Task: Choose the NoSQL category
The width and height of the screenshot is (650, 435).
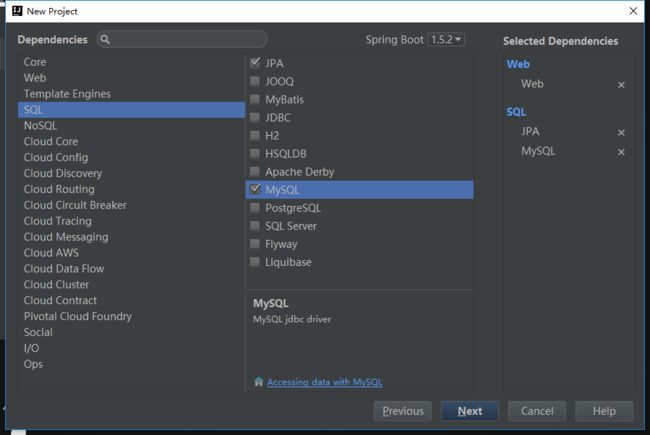Action: pyautogui.click(x=131, y=126)
